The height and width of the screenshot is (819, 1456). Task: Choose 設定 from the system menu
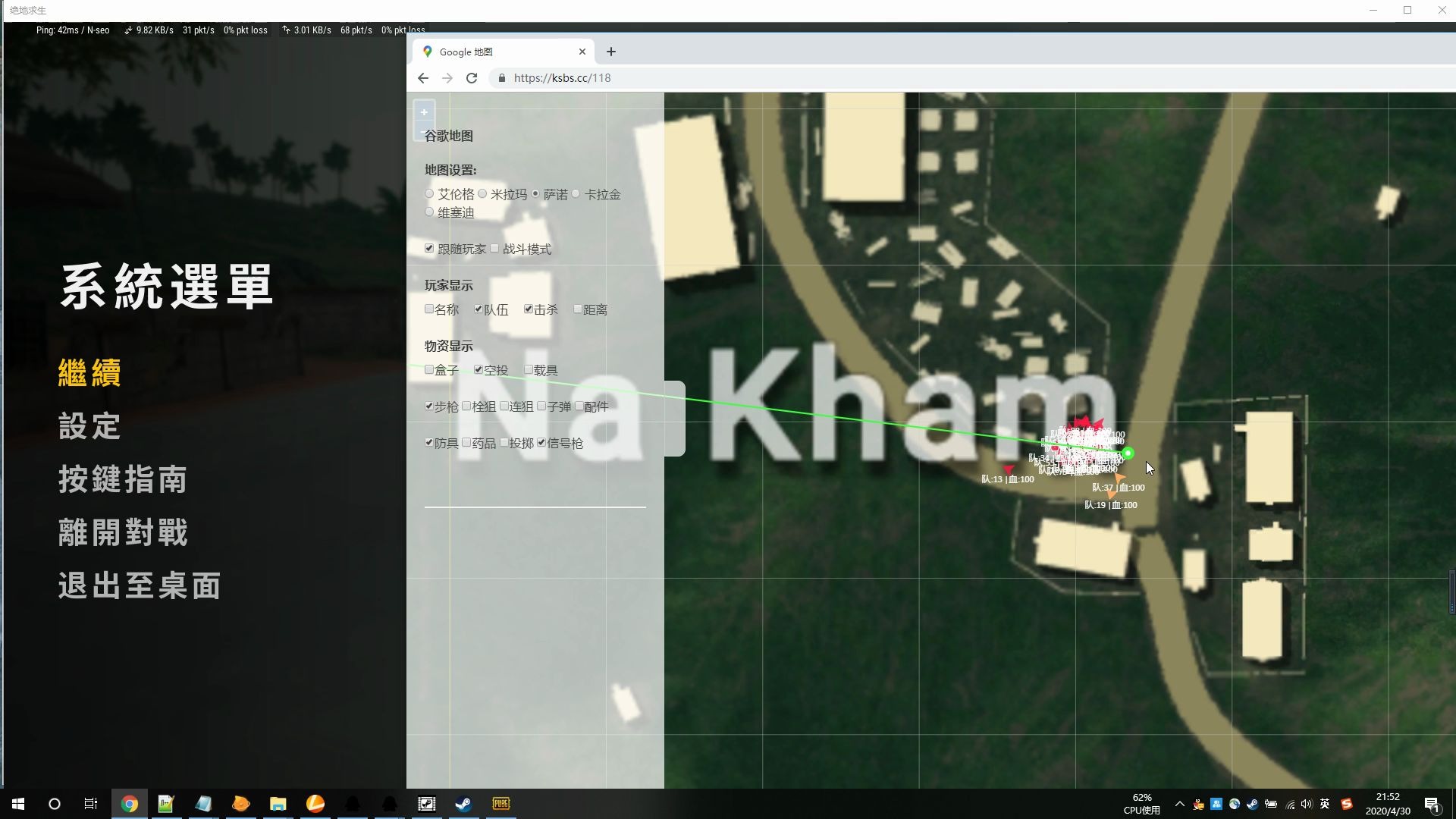point(89,426)
